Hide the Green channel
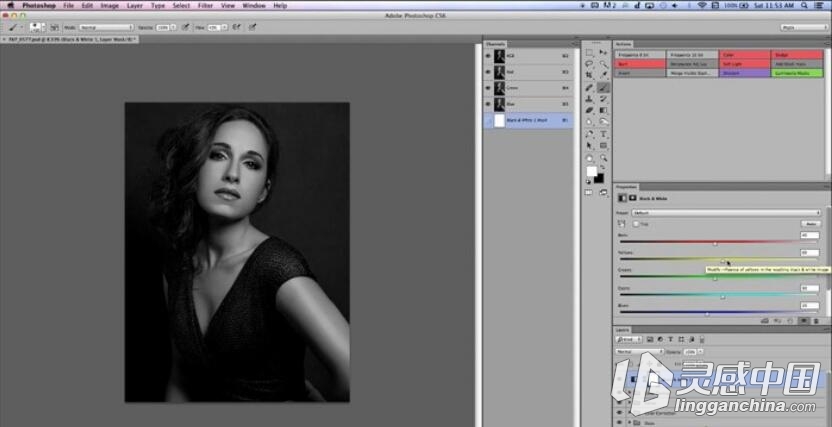Image resolution: width=832 pixels, height=427 pixels. tap(488, 88)
